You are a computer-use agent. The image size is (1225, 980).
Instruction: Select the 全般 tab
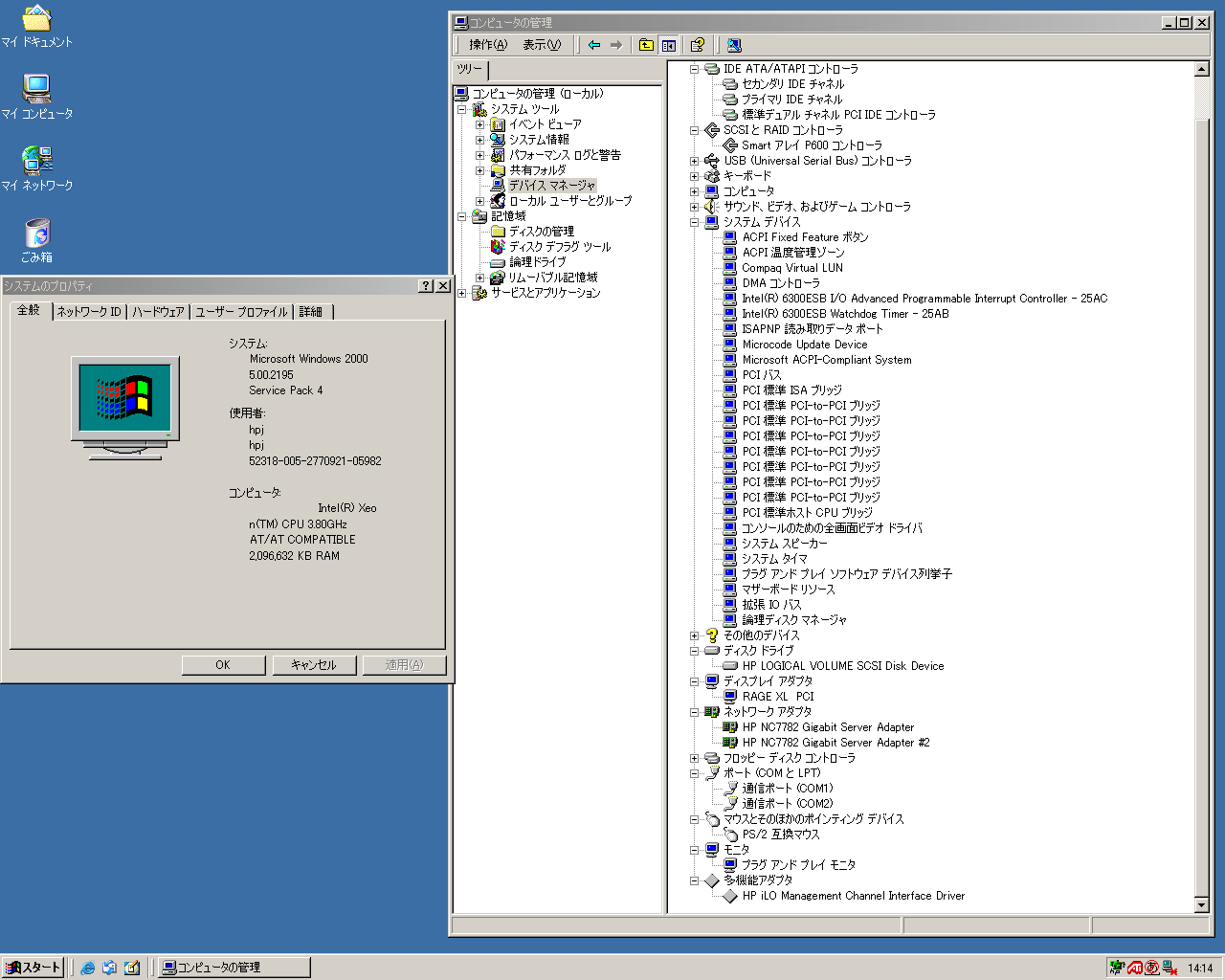[29, 310]
